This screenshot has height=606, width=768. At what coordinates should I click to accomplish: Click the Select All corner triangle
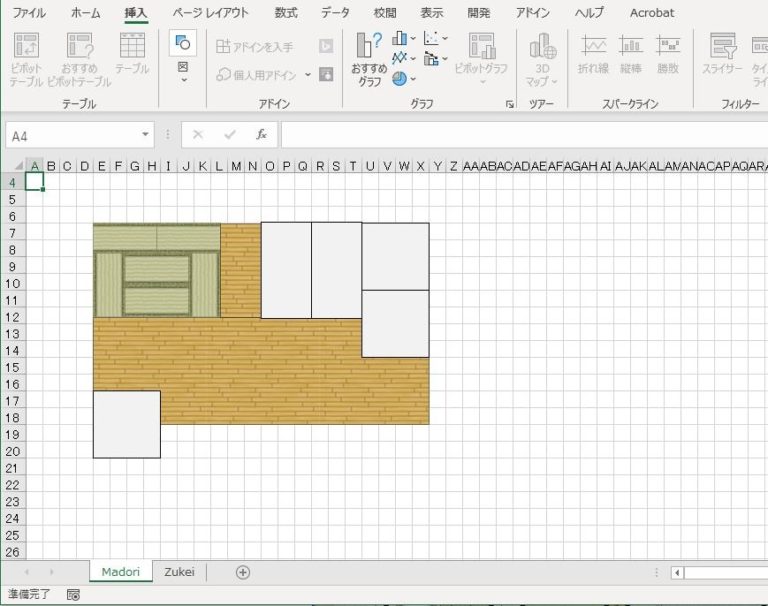(x=19, y=166)
